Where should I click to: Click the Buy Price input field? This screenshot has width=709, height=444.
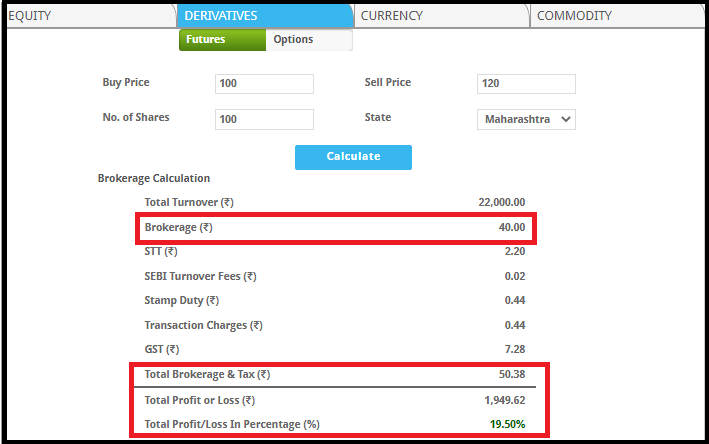tap(264, 84)
